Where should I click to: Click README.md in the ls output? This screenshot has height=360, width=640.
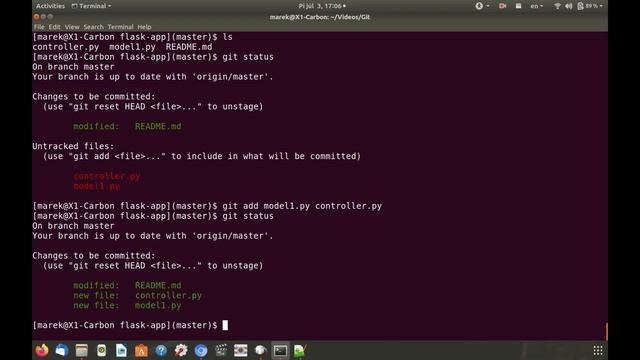pos(189,47)
